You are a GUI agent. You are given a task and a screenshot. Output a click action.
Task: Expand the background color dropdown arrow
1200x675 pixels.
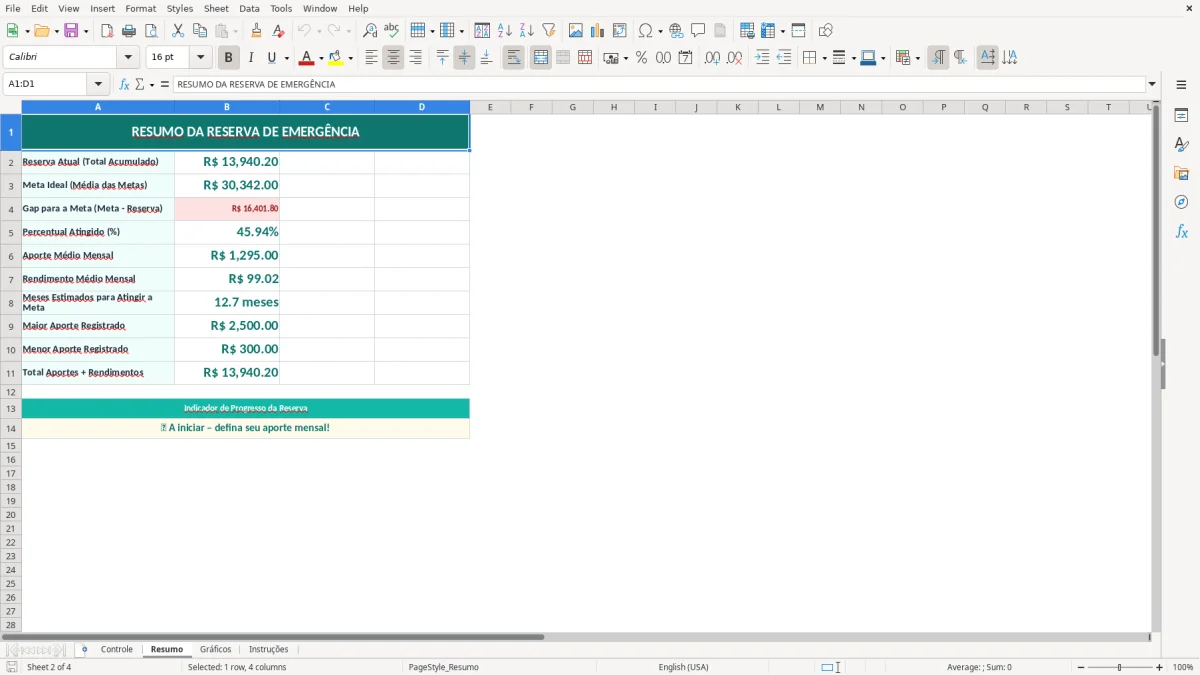click(x=350, y=58)
